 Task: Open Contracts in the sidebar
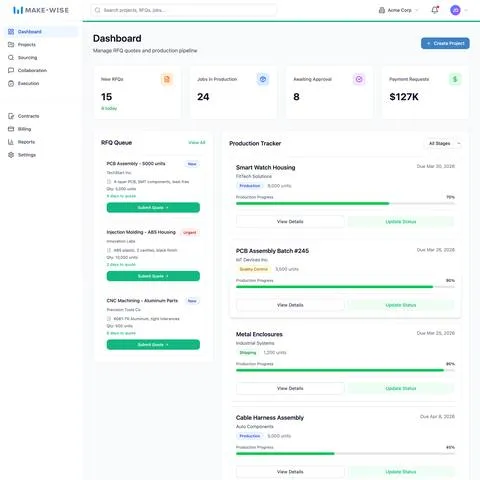pyautogui.click(x=42, y=116)
